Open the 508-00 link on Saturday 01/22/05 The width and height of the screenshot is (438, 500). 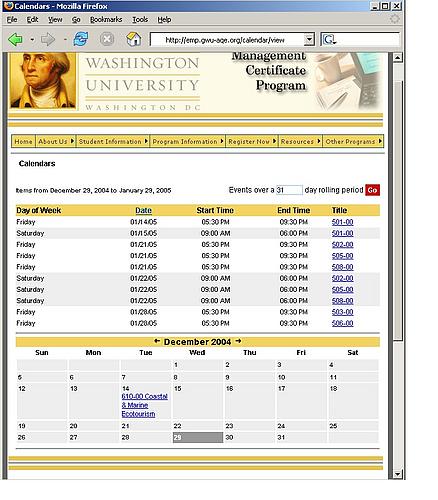tap(342, 301)
